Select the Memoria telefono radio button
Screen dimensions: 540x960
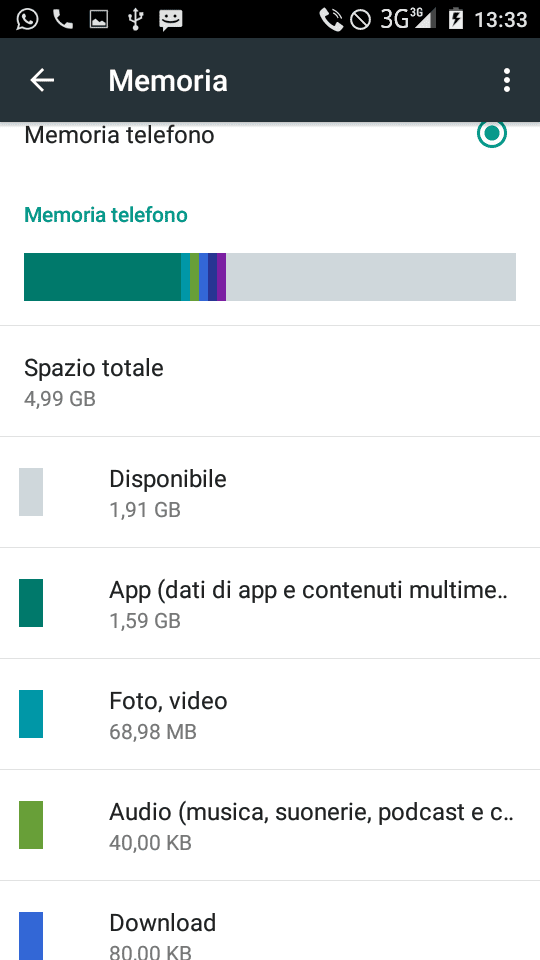coord(492,134)
